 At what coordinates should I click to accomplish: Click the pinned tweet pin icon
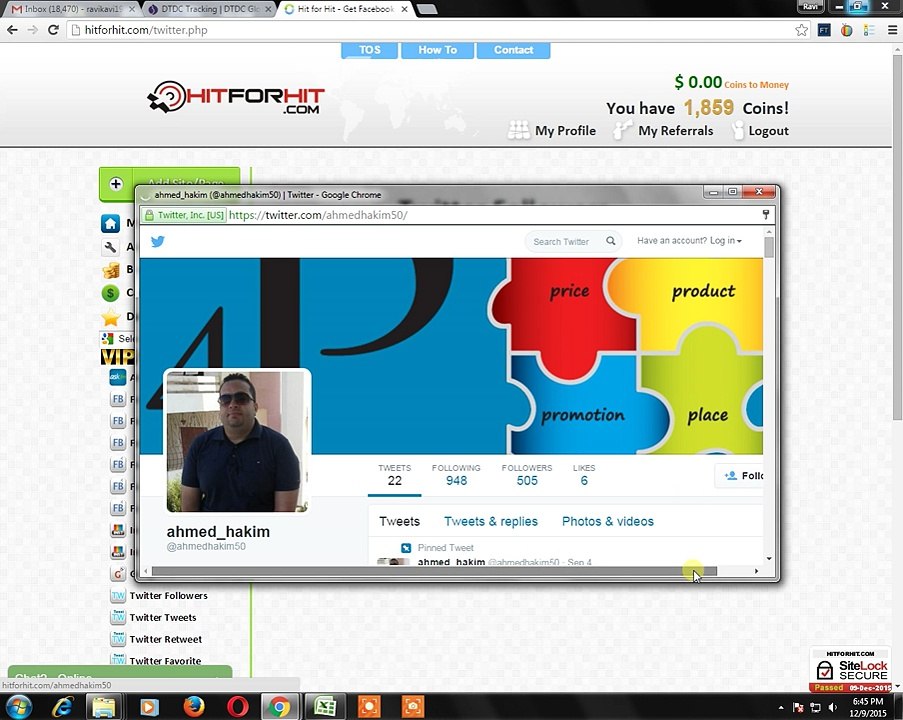tap(406, 548)
